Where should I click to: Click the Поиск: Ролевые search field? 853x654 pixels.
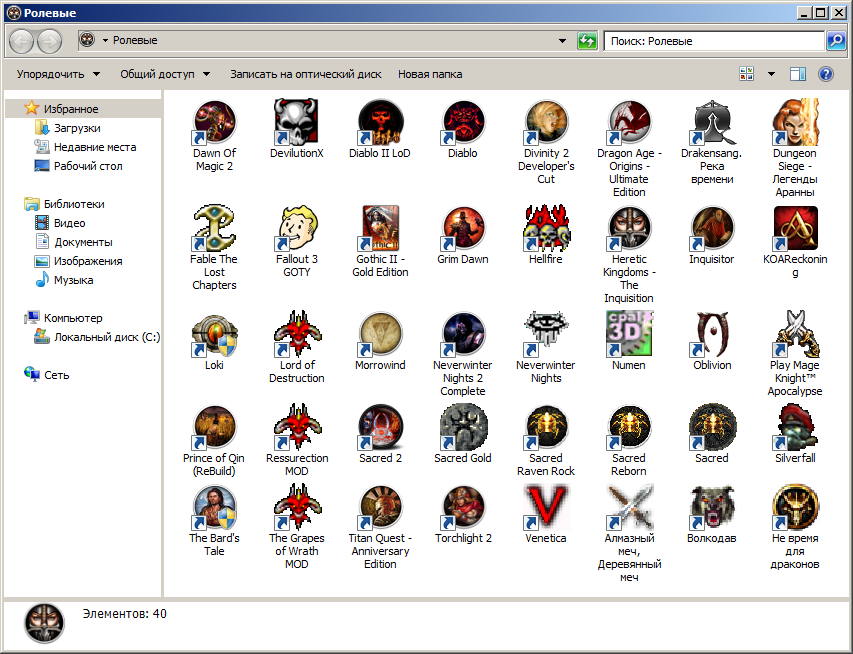pyautogui.click(x=714, y=41)
